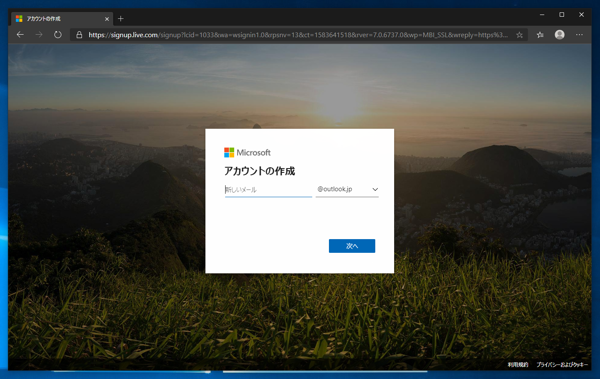Click the Microsoft logo
This screenshot has width=600, height=379.
click(247, 152)
